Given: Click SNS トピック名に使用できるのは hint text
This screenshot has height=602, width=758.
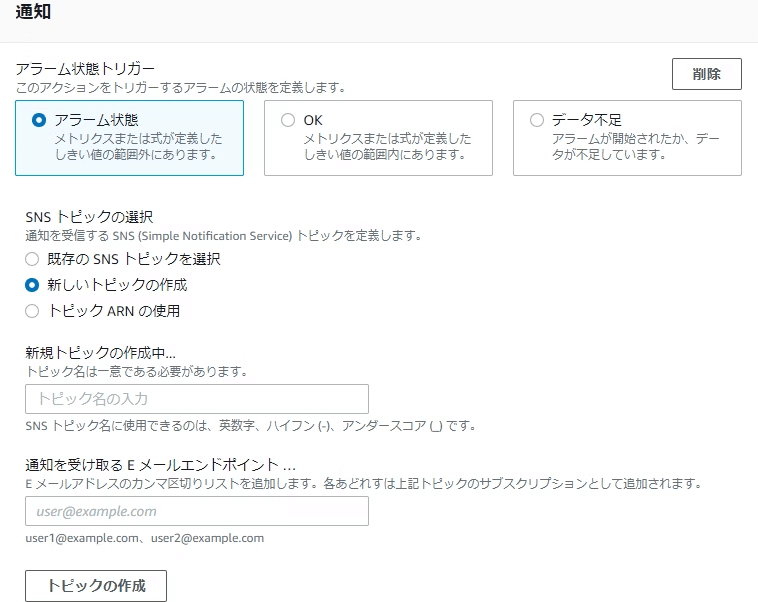Looking at the screenshot, I should click(251, 426).
